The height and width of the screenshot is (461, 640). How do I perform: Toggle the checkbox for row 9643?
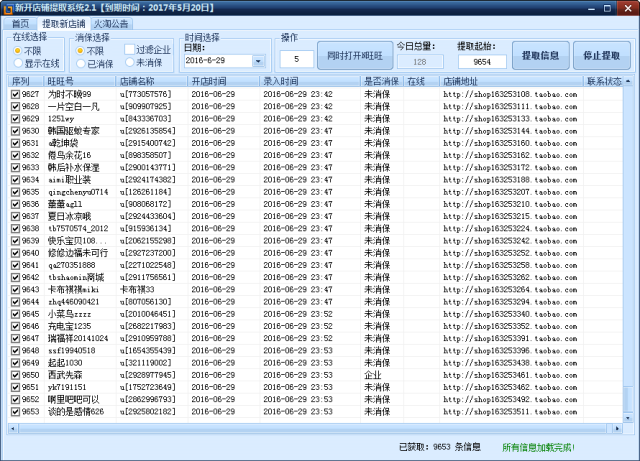(16, 290)
